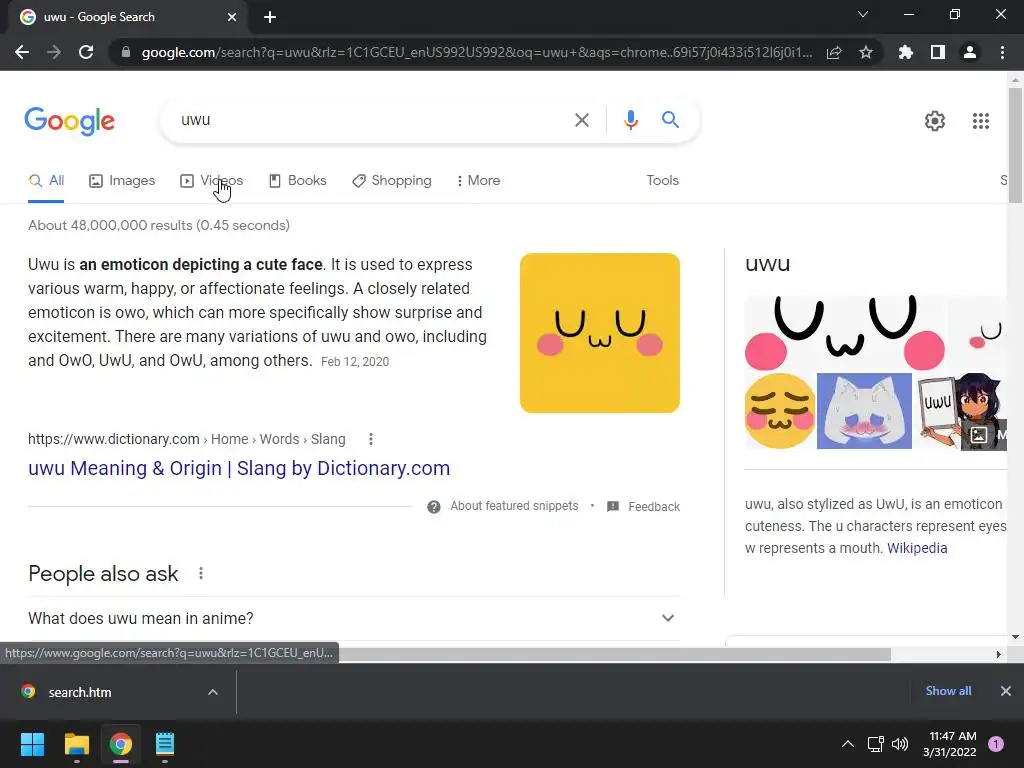1024x768 pixels.
Task: Open People also ask options menu
Action: coord(201,573)
